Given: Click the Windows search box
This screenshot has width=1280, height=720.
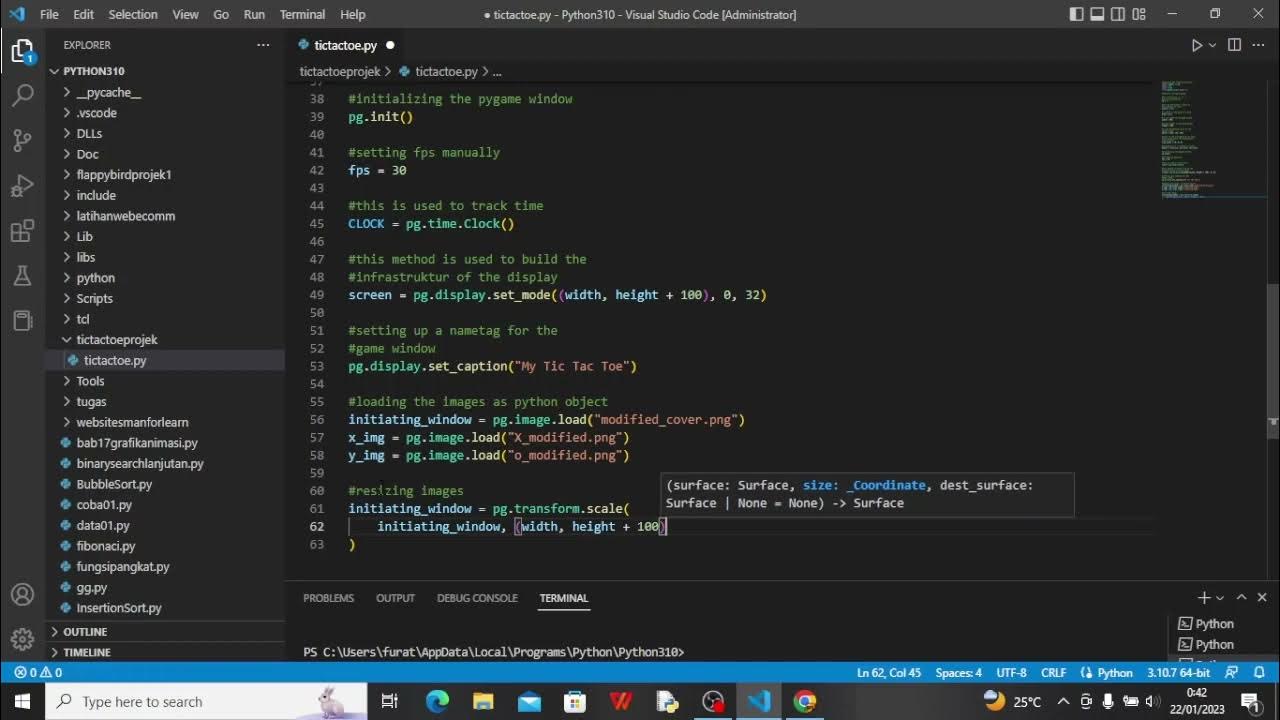Looking at the screenshot, I should pos(207,701).
